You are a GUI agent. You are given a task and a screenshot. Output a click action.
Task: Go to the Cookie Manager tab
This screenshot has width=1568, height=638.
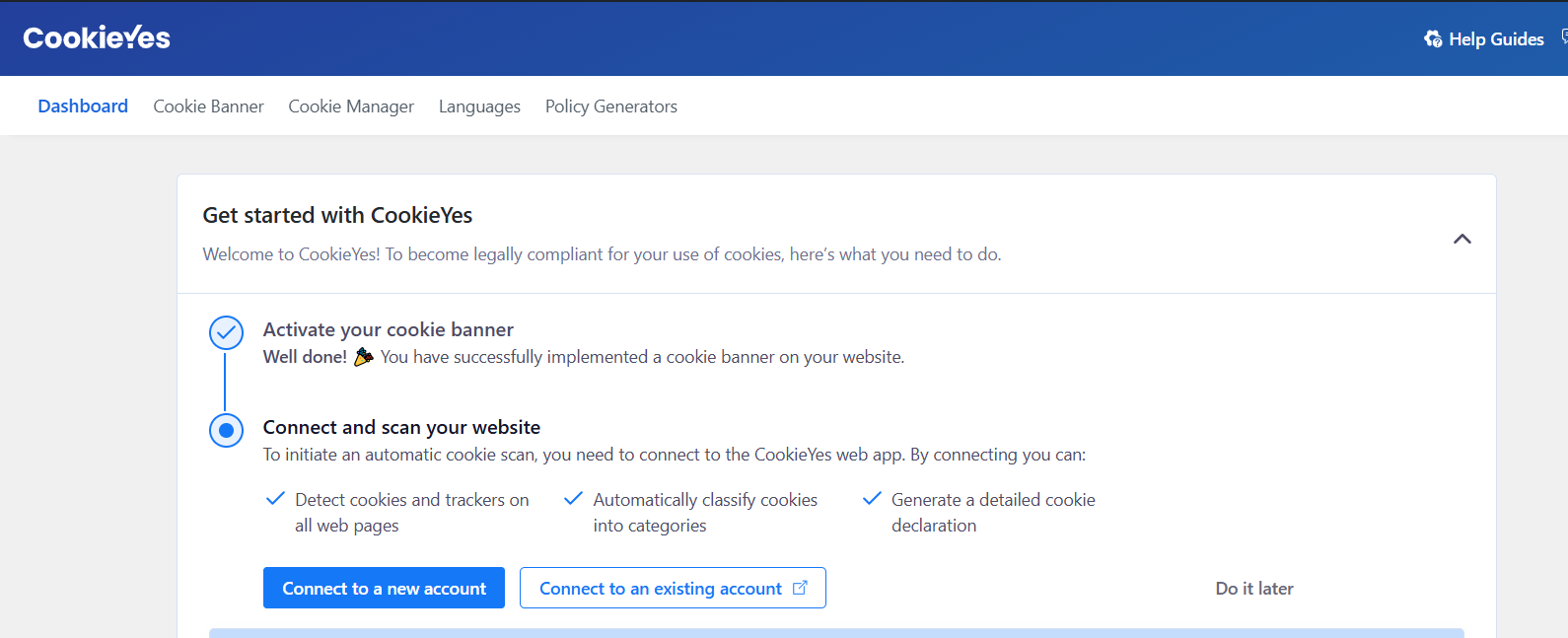351,106
